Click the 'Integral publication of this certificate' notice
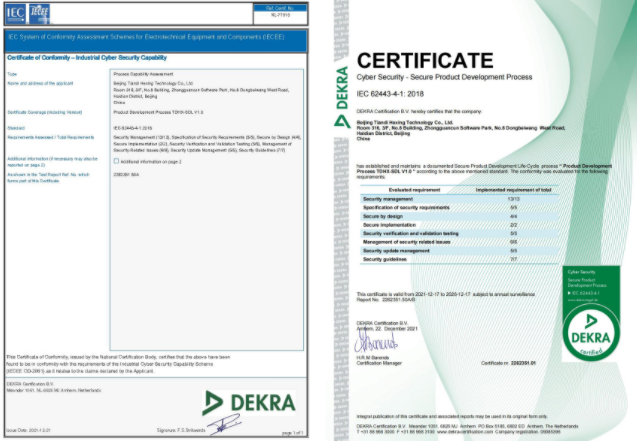 452,417
